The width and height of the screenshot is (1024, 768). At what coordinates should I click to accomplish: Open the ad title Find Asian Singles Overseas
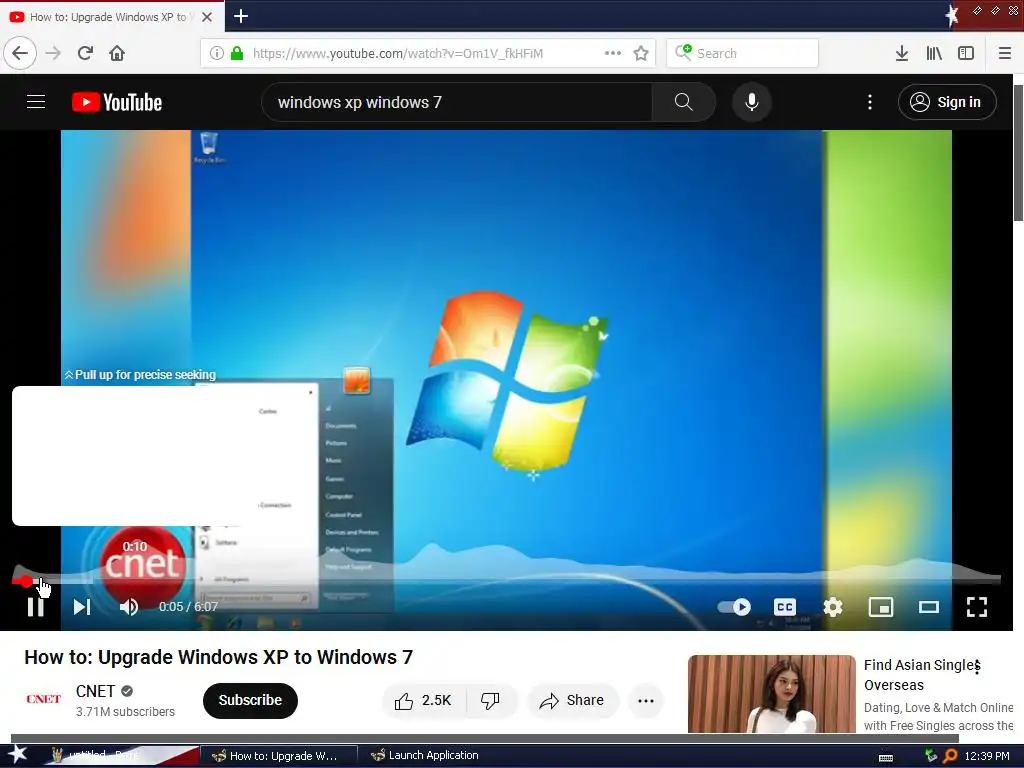922,675
